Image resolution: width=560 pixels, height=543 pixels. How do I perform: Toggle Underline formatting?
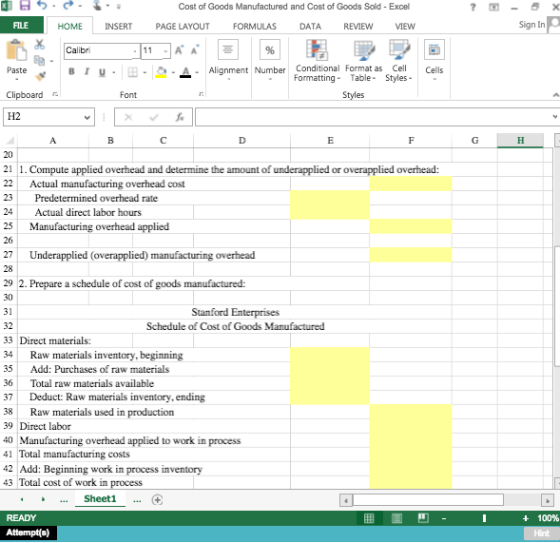click(102, 72)
